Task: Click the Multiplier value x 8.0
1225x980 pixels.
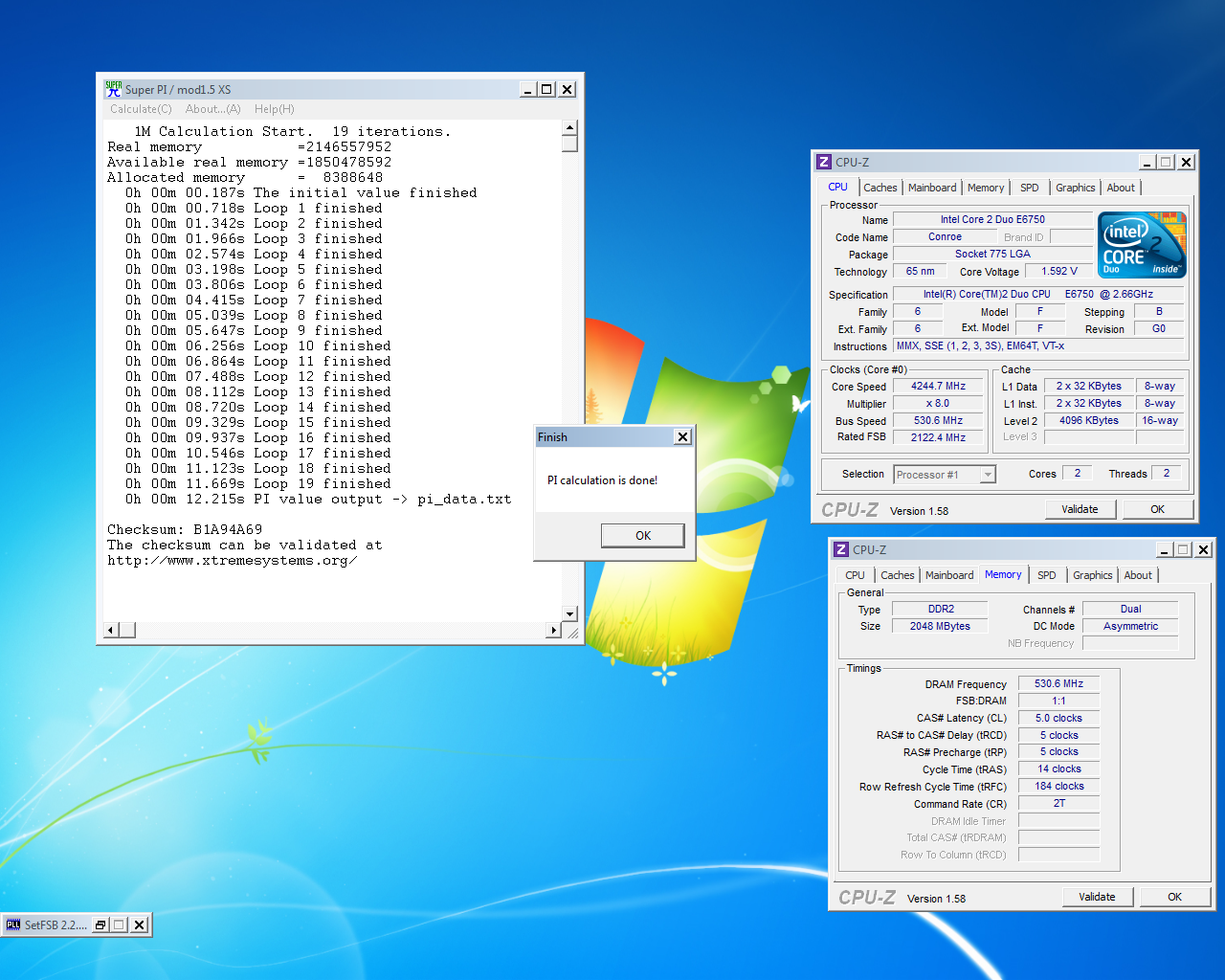Action: [x=938, y=403]
